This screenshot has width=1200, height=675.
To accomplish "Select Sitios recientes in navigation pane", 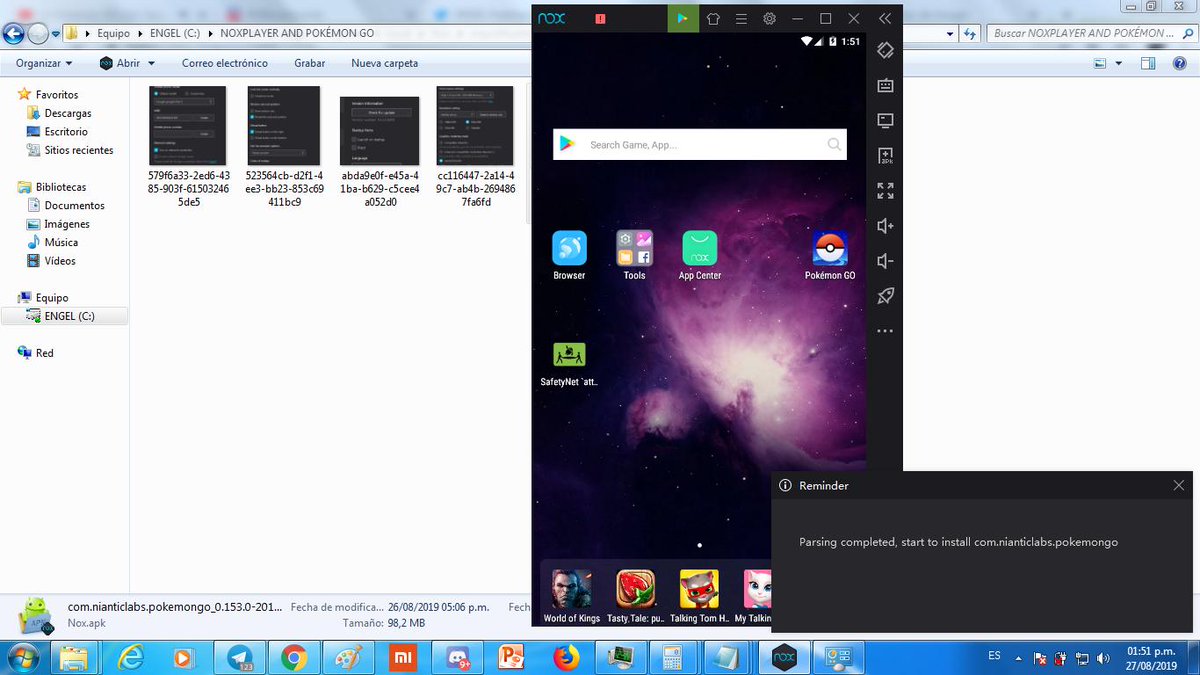I will pos(79,150).
